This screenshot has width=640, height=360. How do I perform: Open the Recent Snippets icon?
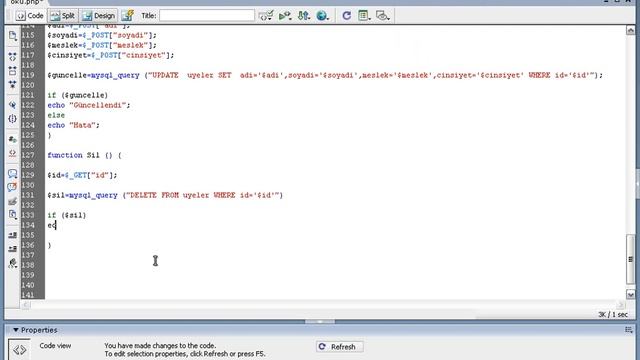pos(13,215)
